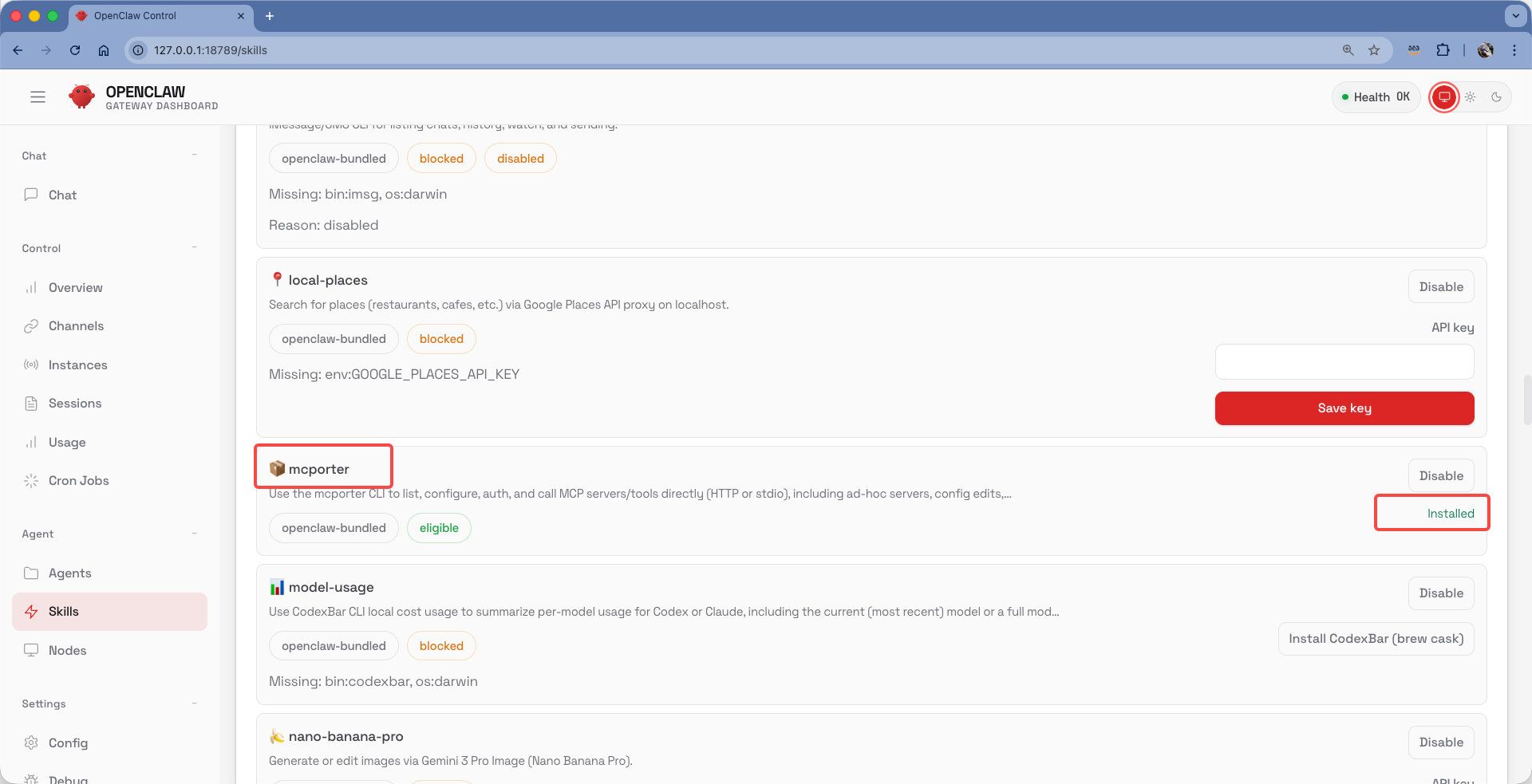
Task: Open the hamburger sidebar menu
Action: (38, 97)
